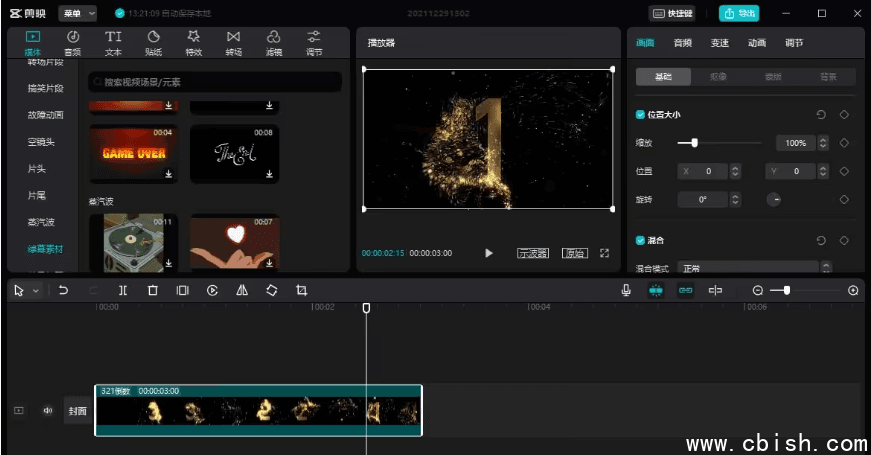Click the delete trash icon
The width and height of the screenshot is (871, 455).
(x=152, y=290)
